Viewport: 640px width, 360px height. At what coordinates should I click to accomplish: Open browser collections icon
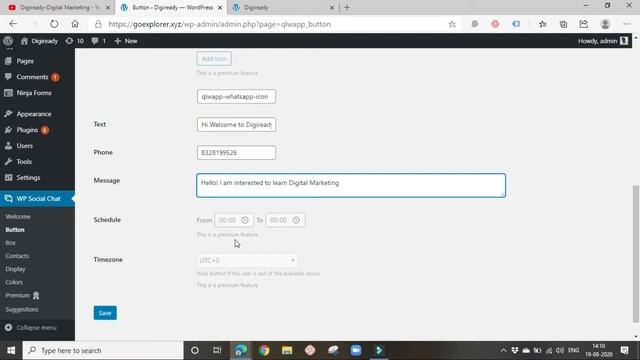coord(563,24)
